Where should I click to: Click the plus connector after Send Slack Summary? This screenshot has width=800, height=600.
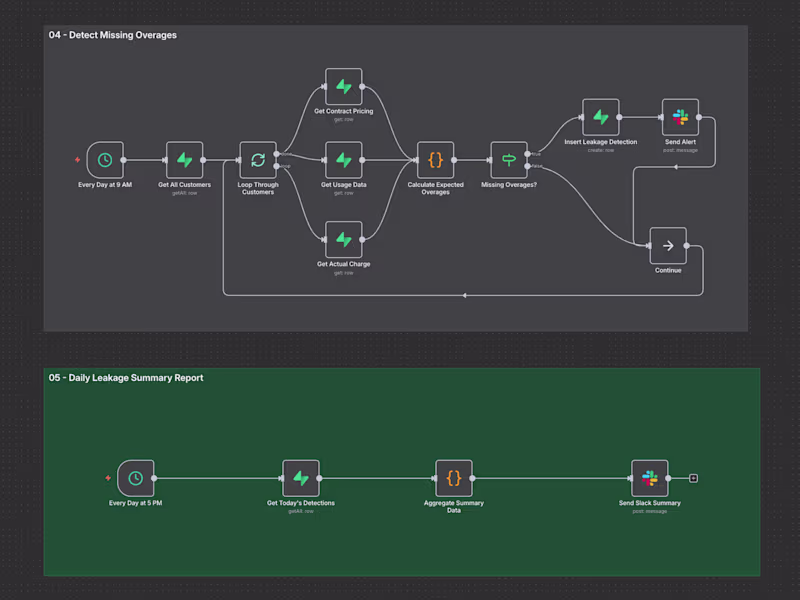click(694, 478)
